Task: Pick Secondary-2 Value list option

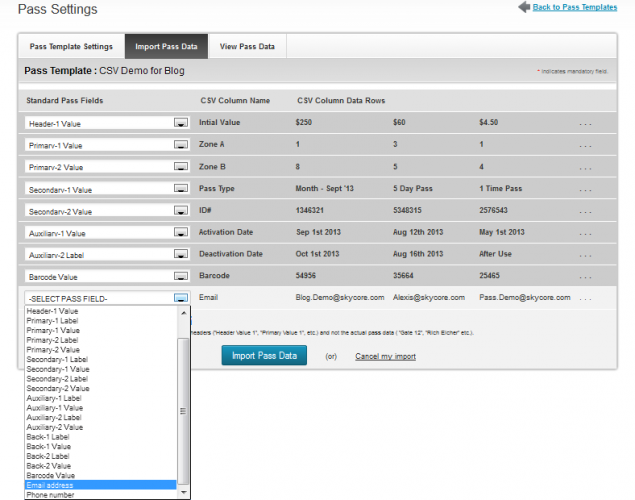Action: [101, 388]
